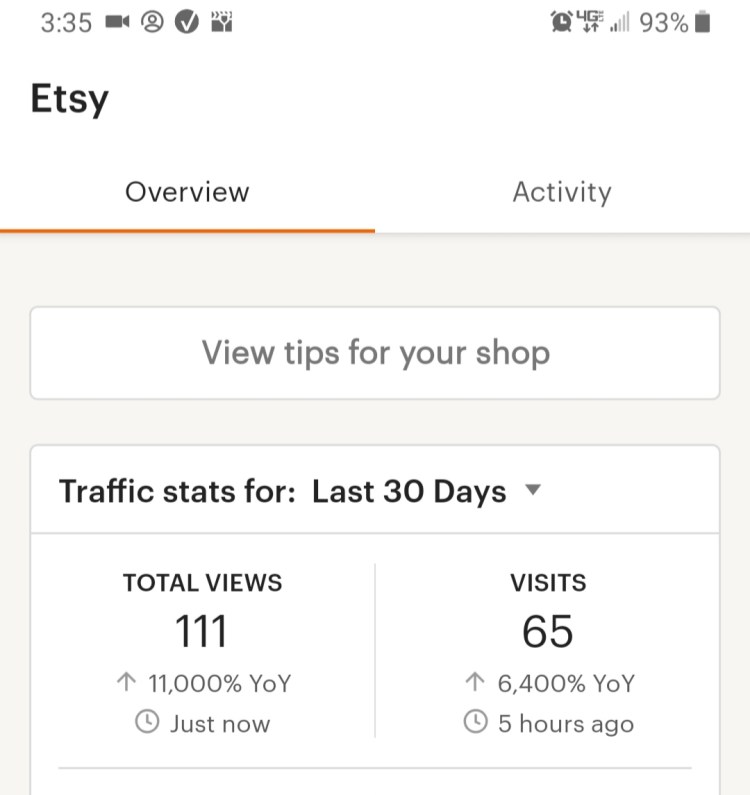The height and width of the screenshot is (795, 750).
Task: Switch to the Activity tab
Action: (561, 192)
